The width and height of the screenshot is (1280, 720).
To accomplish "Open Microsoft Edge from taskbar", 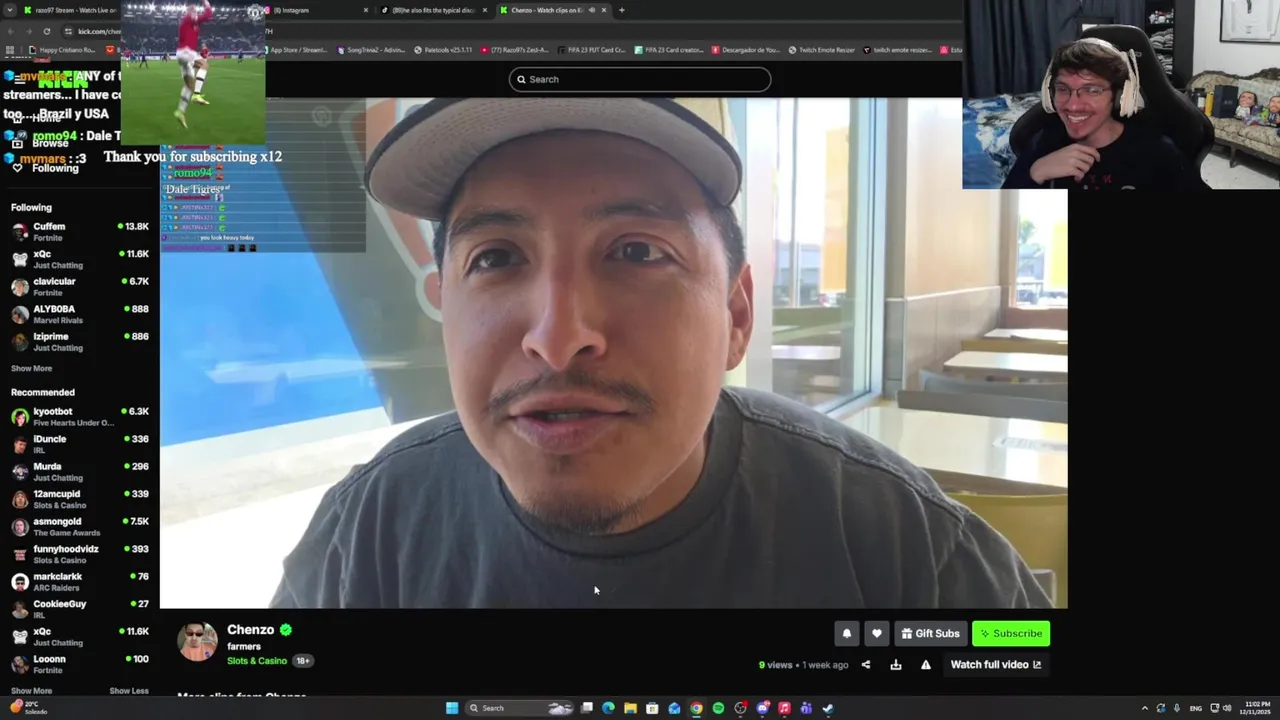I will 608,708.
